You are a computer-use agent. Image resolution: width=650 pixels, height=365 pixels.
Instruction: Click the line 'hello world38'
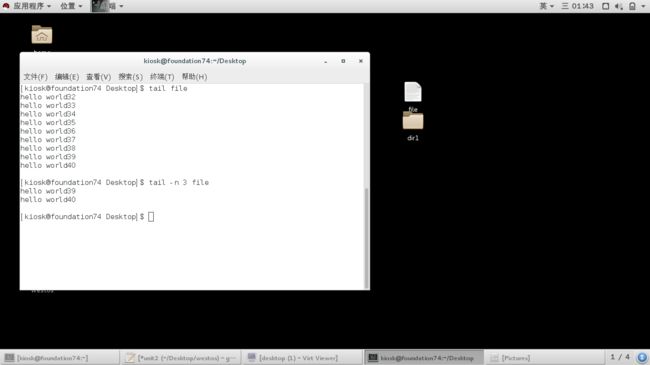coord(48,148)
